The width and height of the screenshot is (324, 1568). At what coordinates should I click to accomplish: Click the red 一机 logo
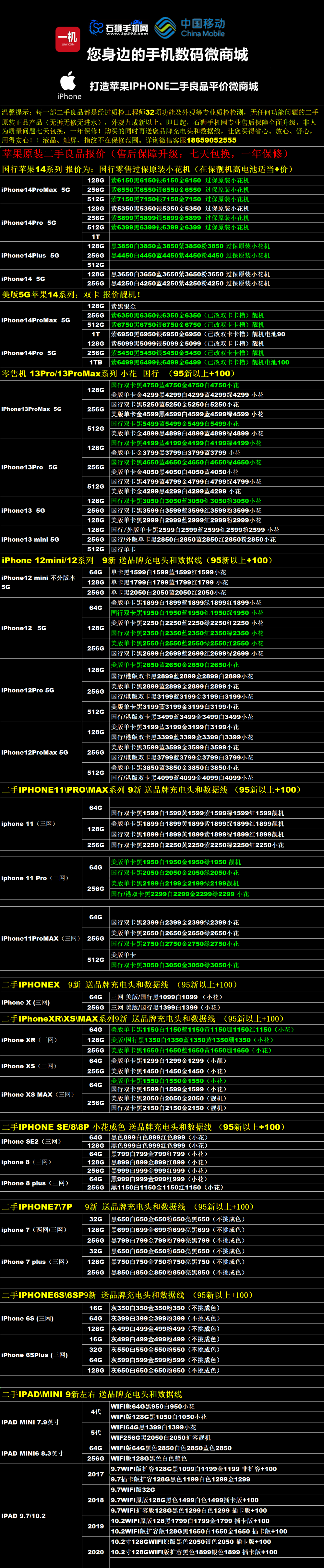click(67, 39)
